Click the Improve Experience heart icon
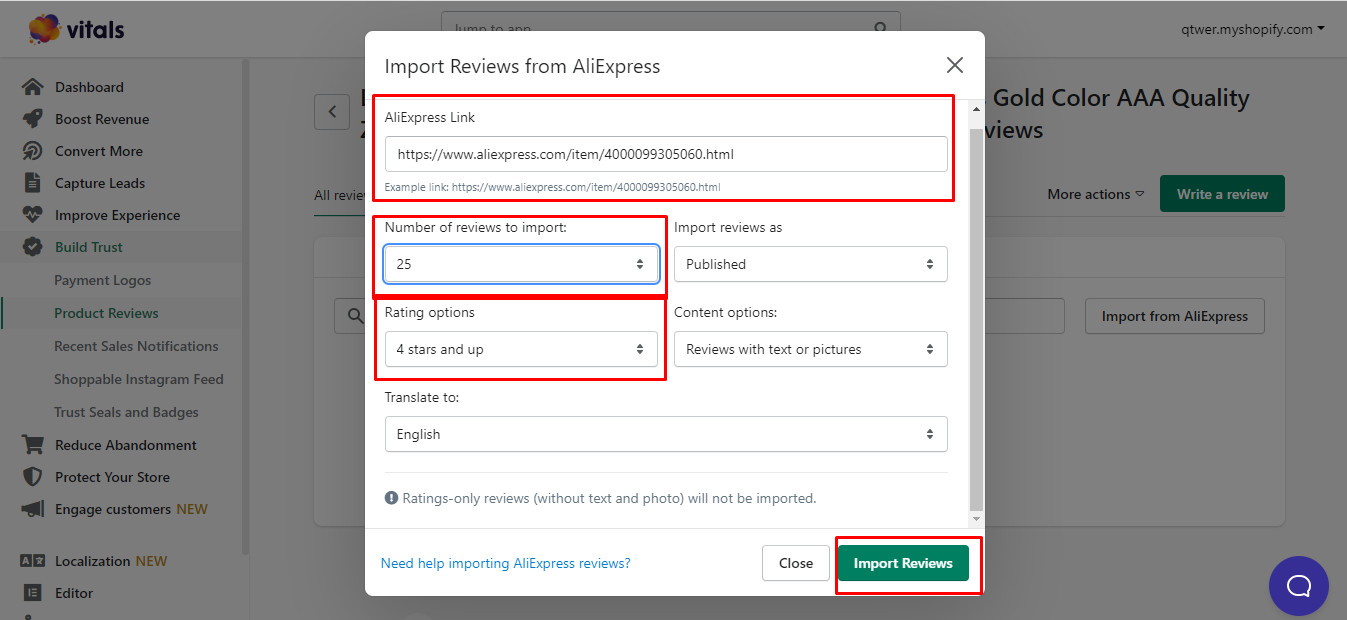The height and width of the screenshot is (620, 1347). (x=33, y=215)
